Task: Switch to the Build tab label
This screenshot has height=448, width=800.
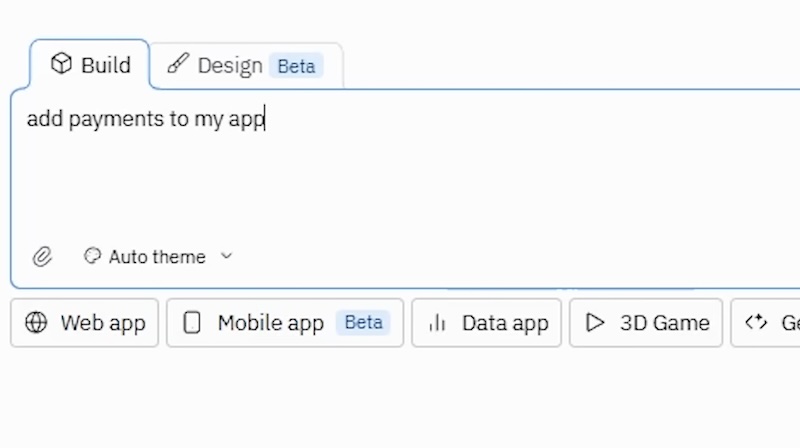Action: (106, 66)
